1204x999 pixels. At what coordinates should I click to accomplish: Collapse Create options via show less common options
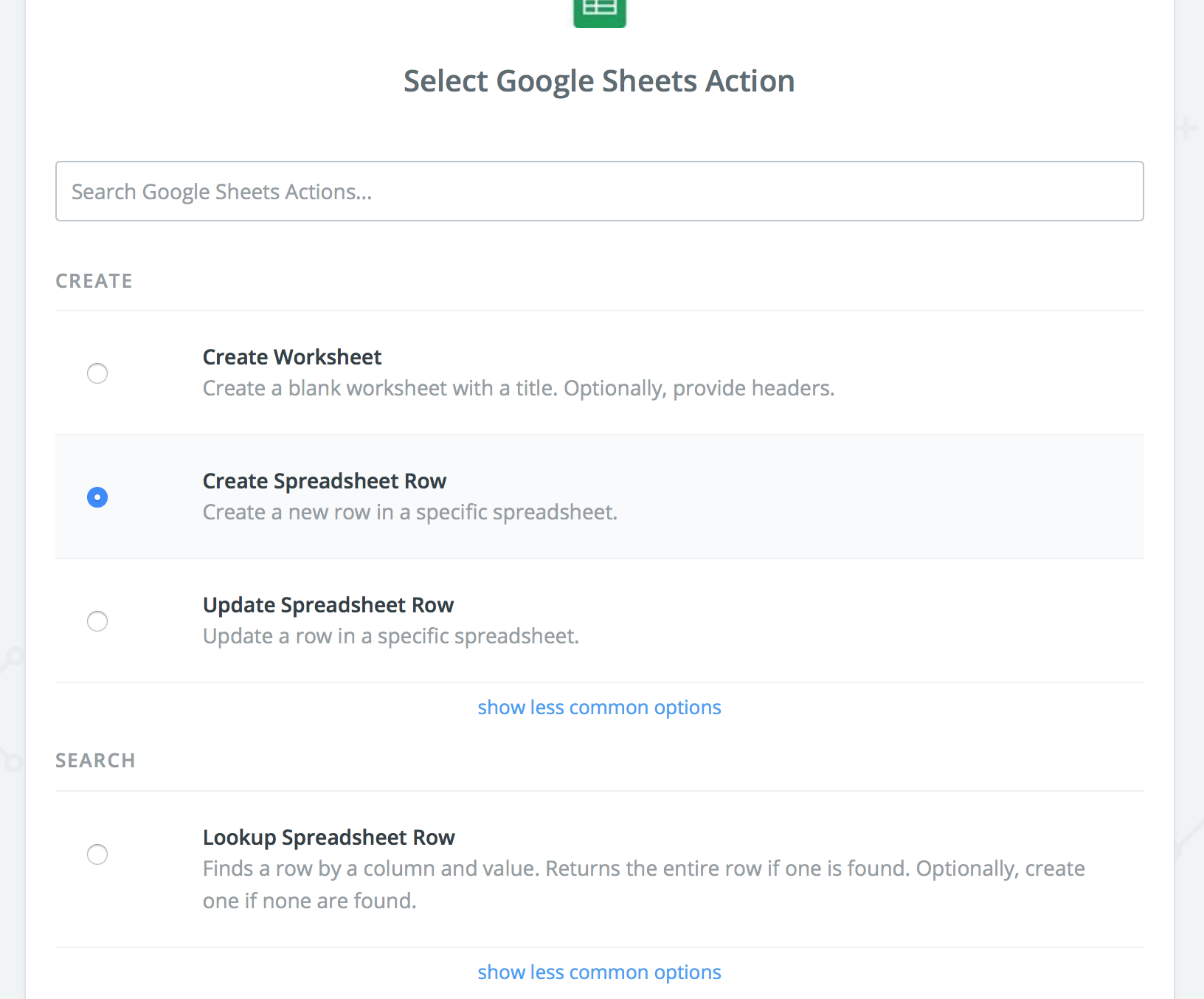(599, 708)
